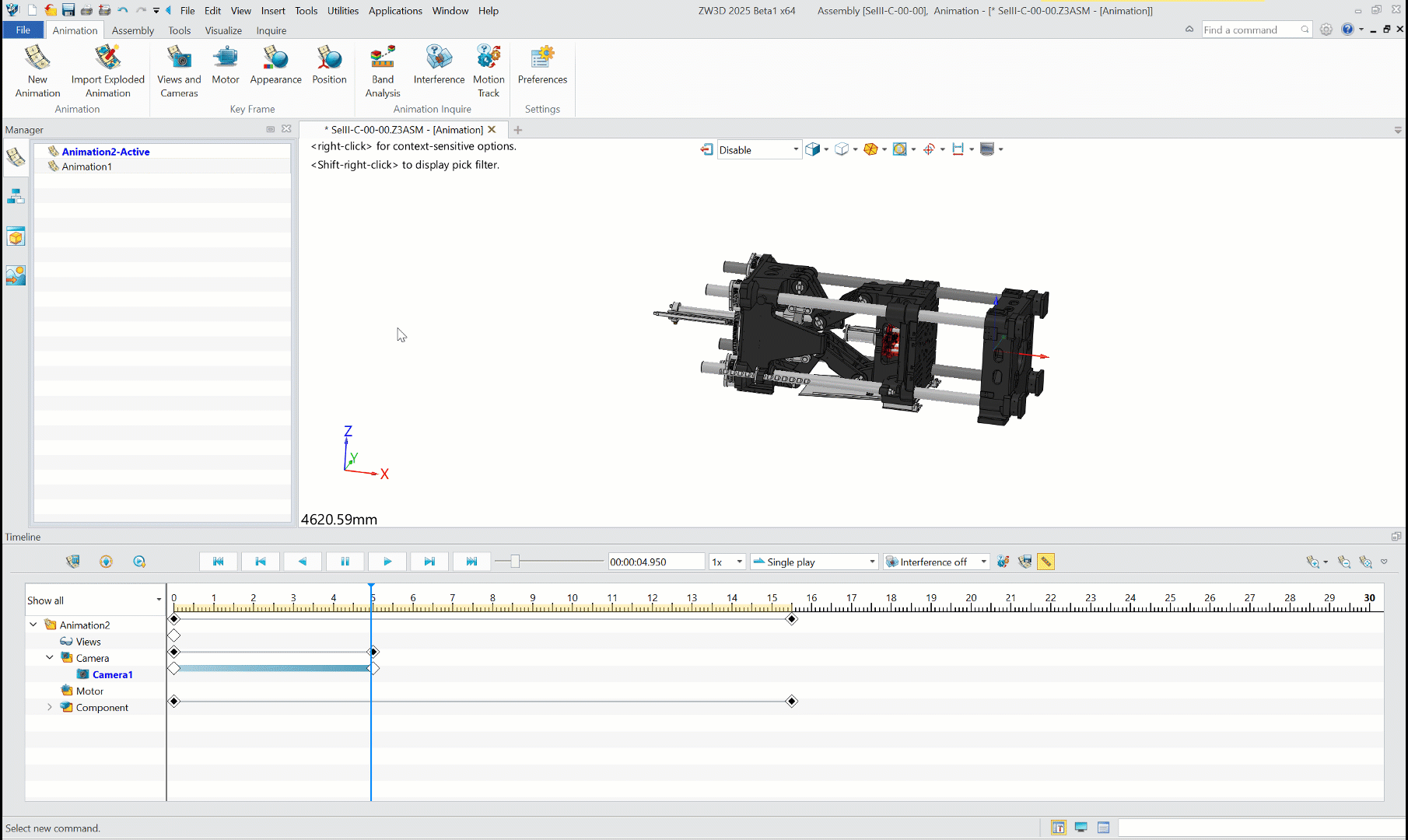Step to previous key frame
The height and width of the screenshot is (840, 1408).
(261, 562)
